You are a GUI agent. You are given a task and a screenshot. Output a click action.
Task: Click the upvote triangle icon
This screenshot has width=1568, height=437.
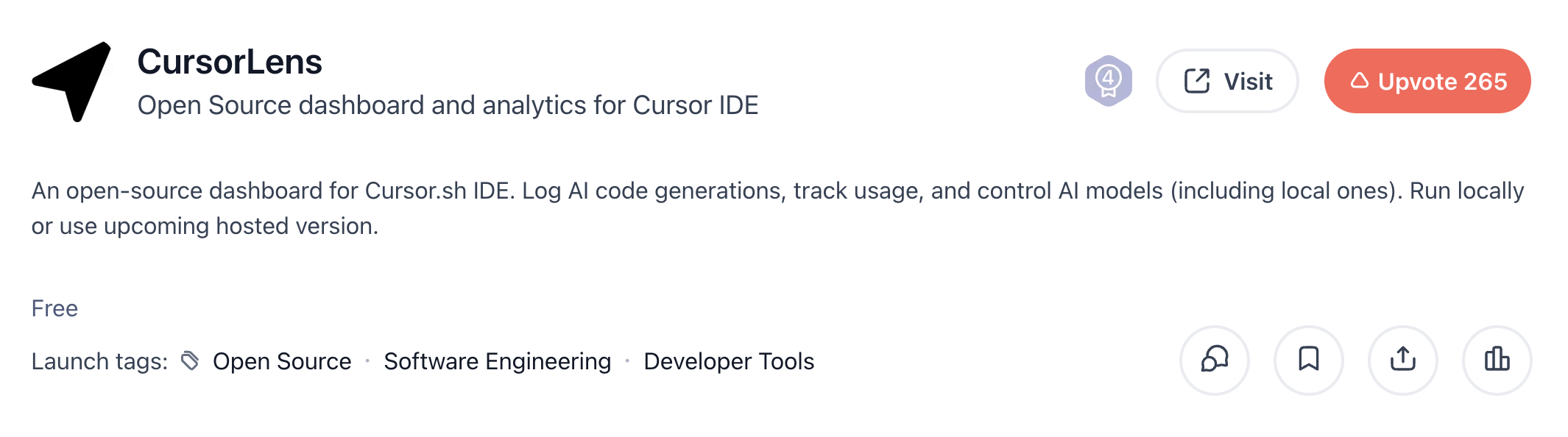click(x=1359, y=81)
